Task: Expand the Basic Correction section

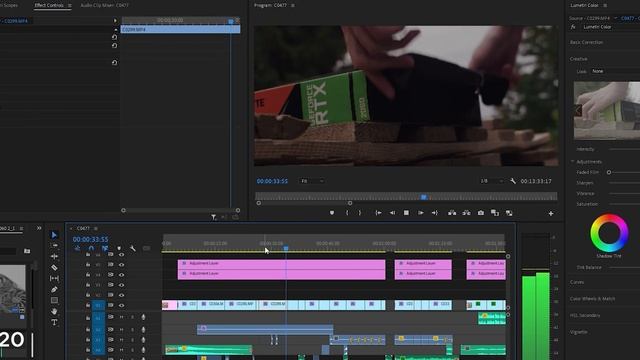Action: 586,42
